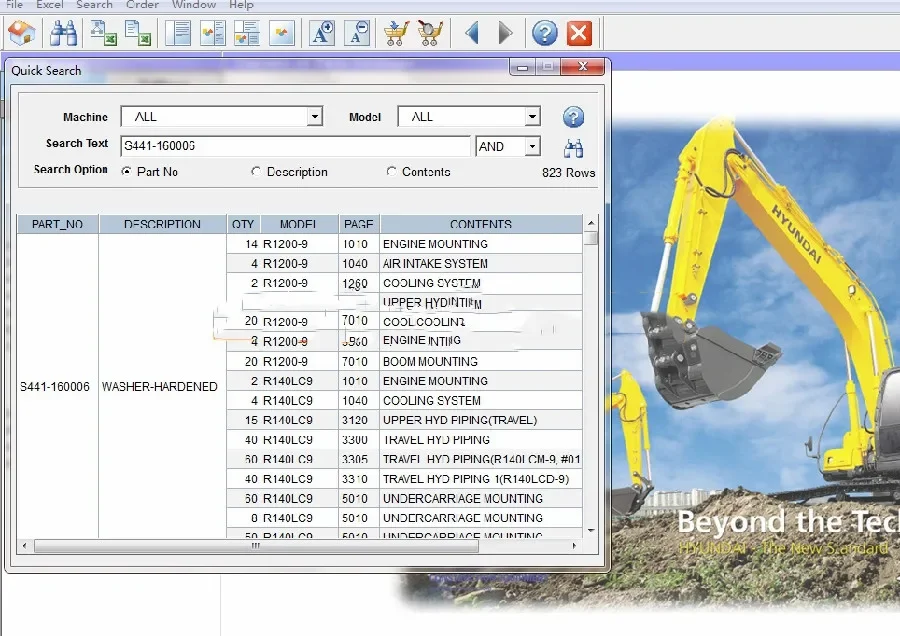
Task: Click the increase font size icon
Action: click(x=322, y=33)
